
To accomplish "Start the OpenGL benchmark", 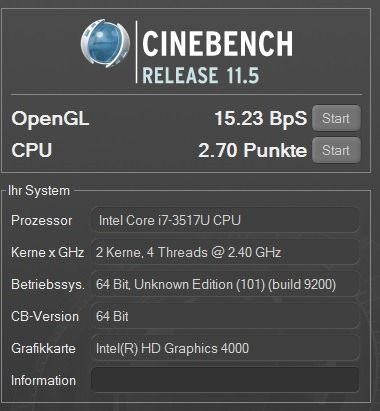I will [x=336, y=118].
